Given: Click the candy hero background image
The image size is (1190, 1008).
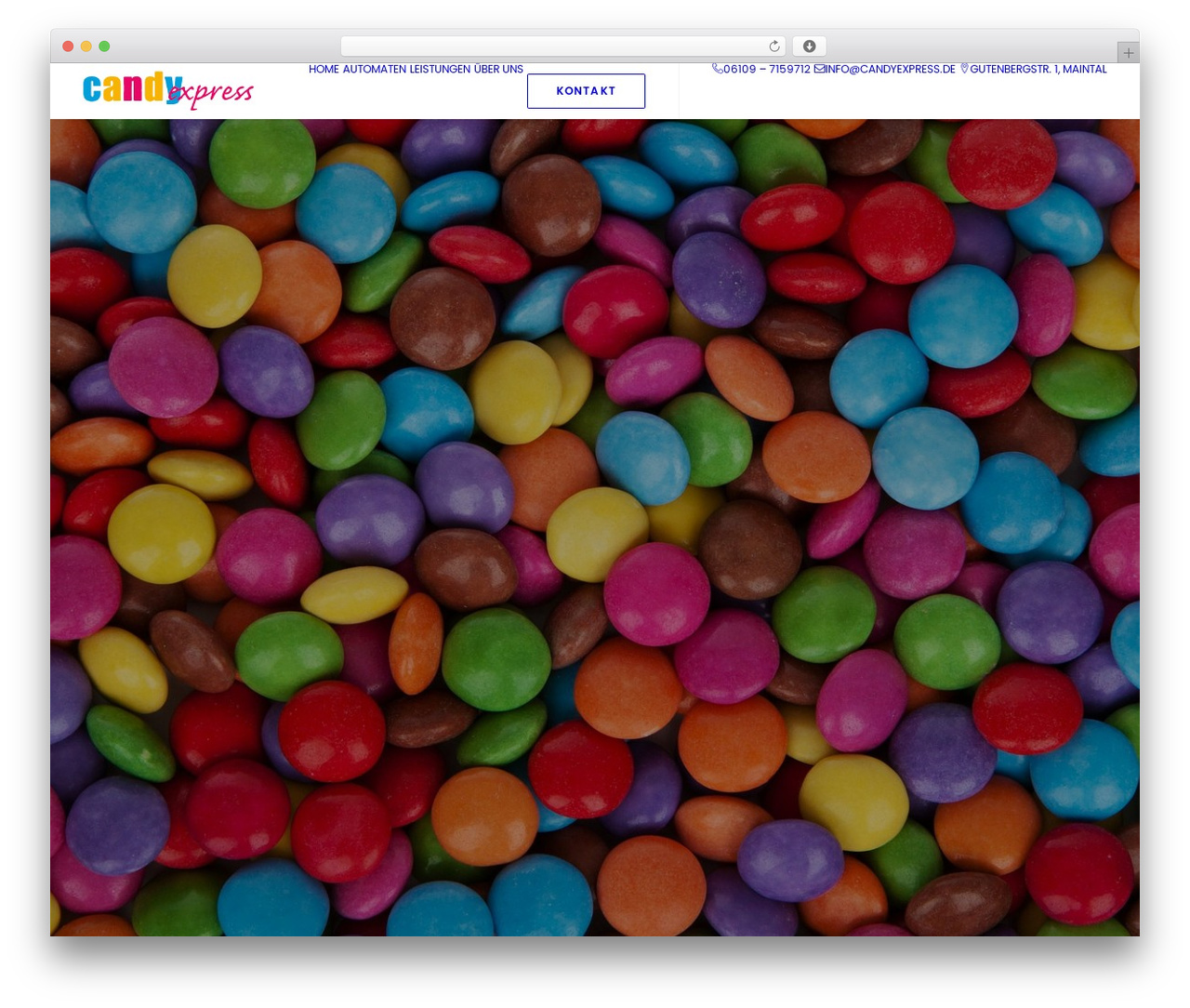Looking at the screenshot, I should point(595,527).
